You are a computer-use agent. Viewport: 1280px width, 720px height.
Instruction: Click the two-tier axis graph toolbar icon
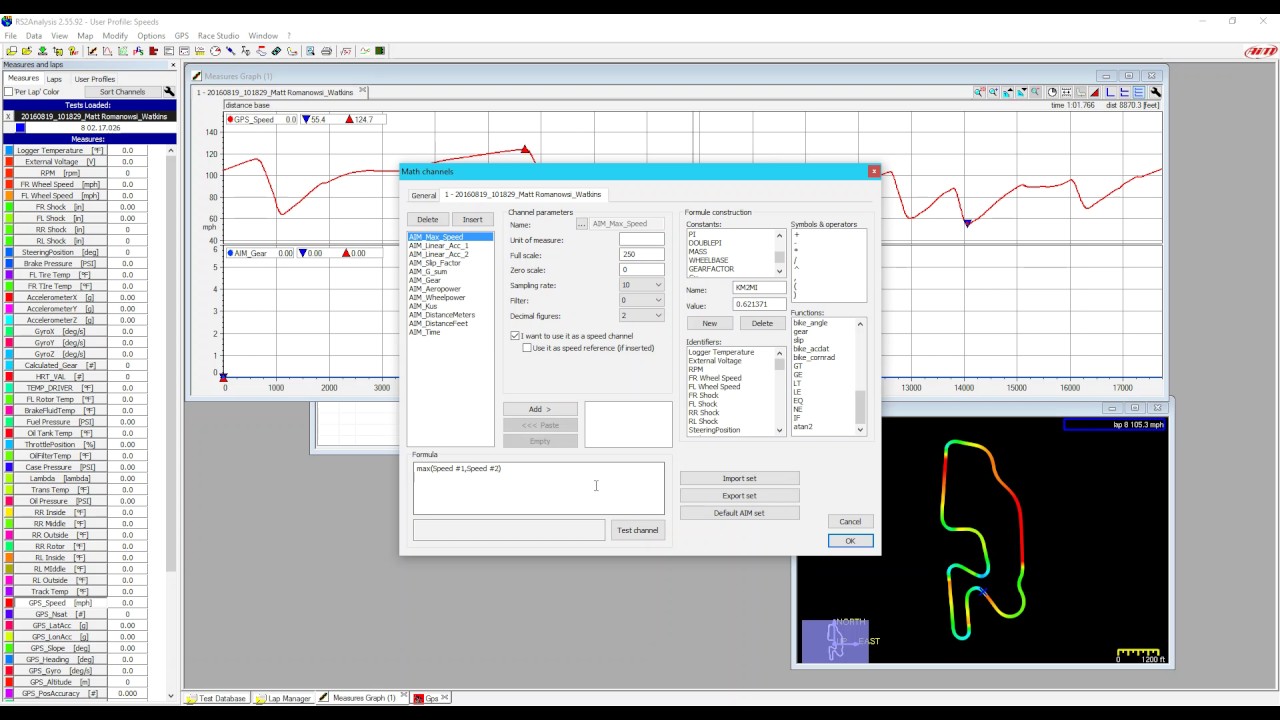point(1124,92)
